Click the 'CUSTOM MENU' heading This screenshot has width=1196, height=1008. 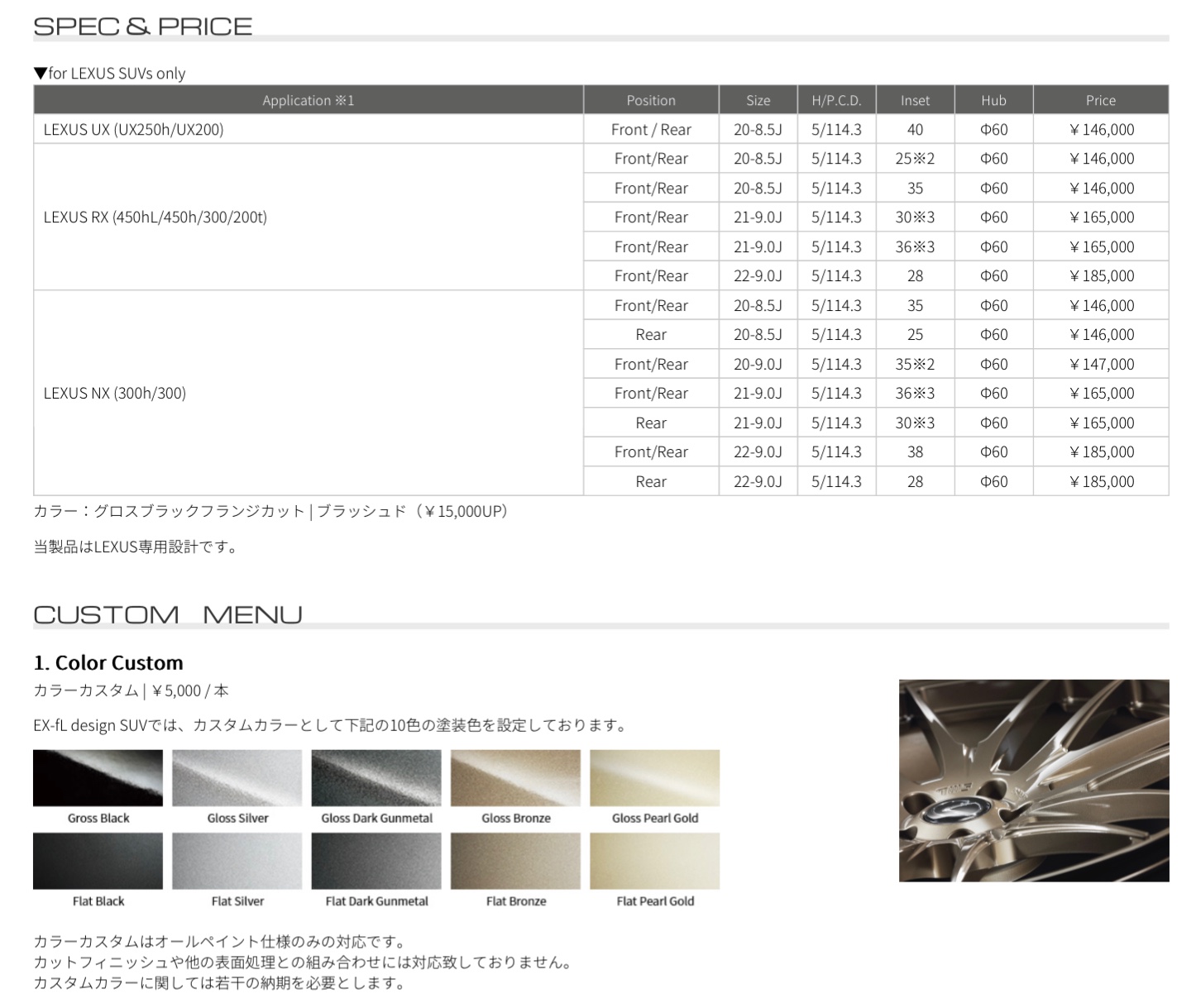click(x=168, y=614)
